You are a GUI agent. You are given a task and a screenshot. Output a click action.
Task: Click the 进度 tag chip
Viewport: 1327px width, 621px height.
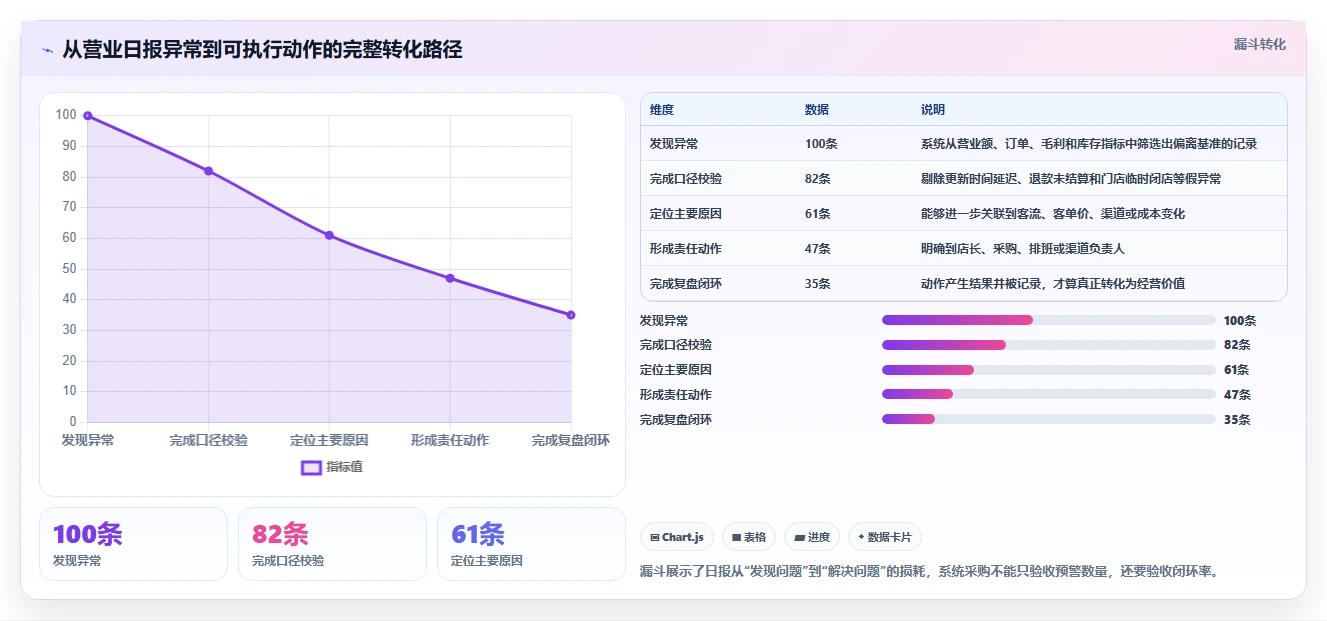812,537
